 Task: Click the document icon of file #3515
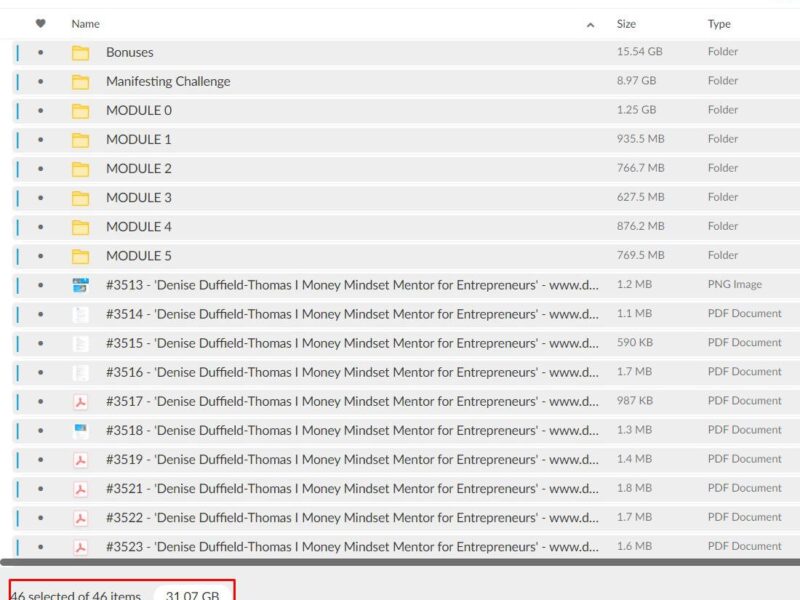click(80, 343)
